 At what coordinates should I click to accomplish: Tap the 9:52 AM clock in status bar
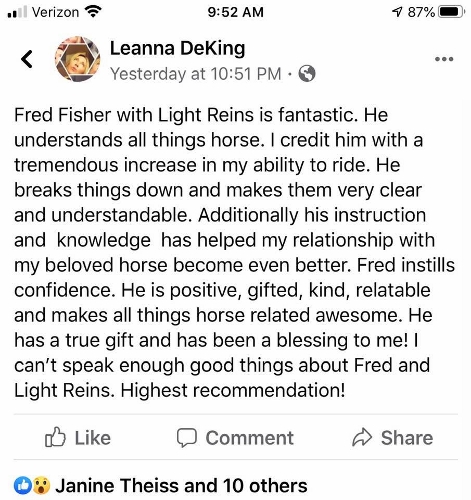[235, 12]
